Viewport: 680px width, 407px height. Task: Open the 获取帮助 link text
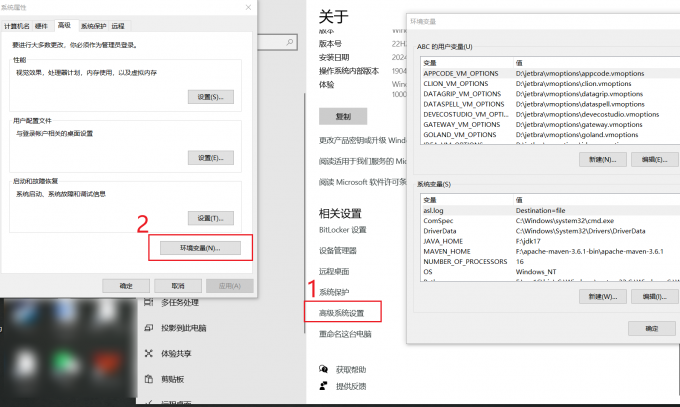click(x=351, y=370)
